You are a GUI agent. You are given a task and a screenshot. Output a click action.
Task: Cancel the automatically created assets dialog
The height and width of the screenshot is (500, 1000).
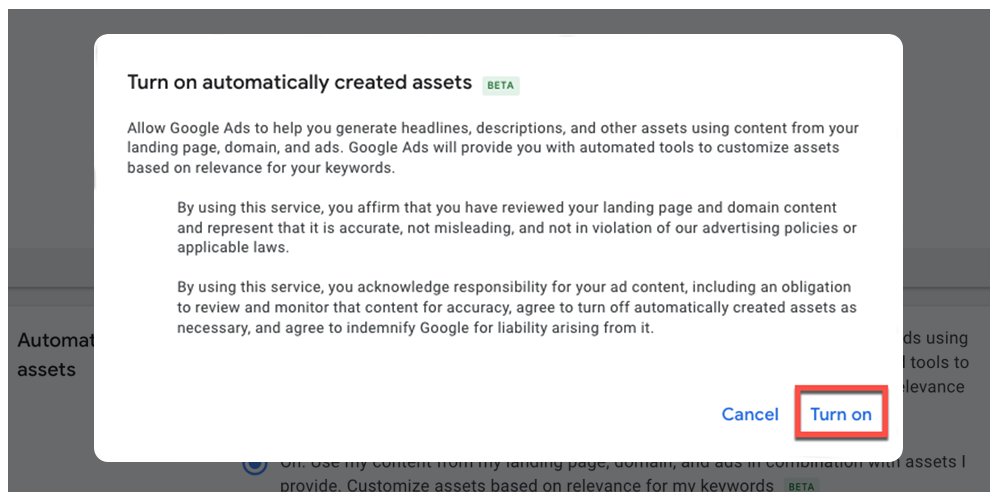tap(750, 414)
